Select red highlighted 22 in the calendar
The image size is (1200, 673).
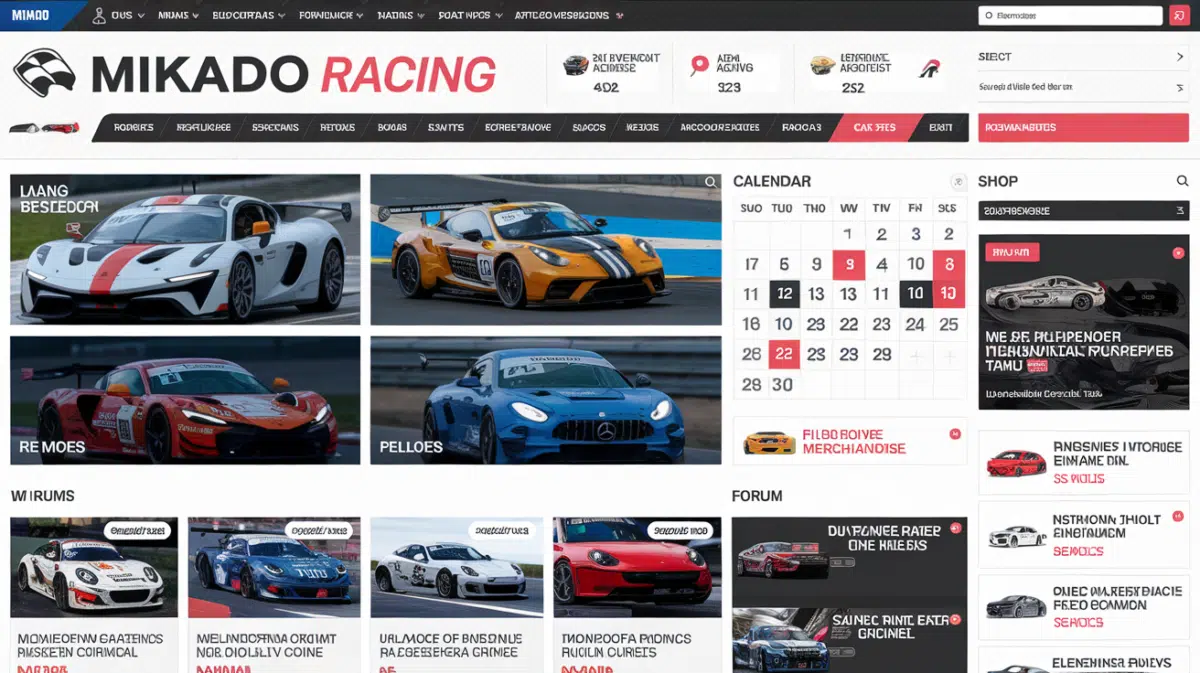click(x=784, y=354)
